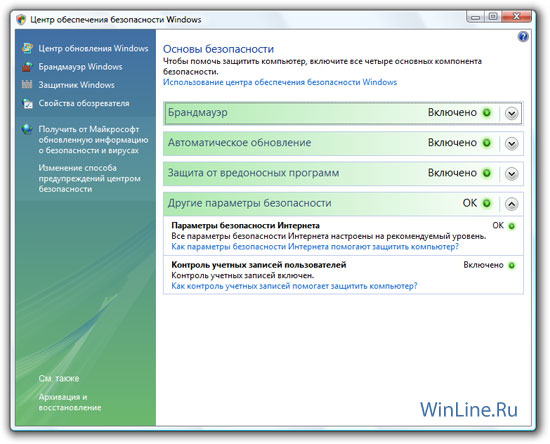Click Изменение способа предупреждений центром безопасности
The width and height of the screenshot is (550, 444).
pyautogui.click(x=89, y=178)
